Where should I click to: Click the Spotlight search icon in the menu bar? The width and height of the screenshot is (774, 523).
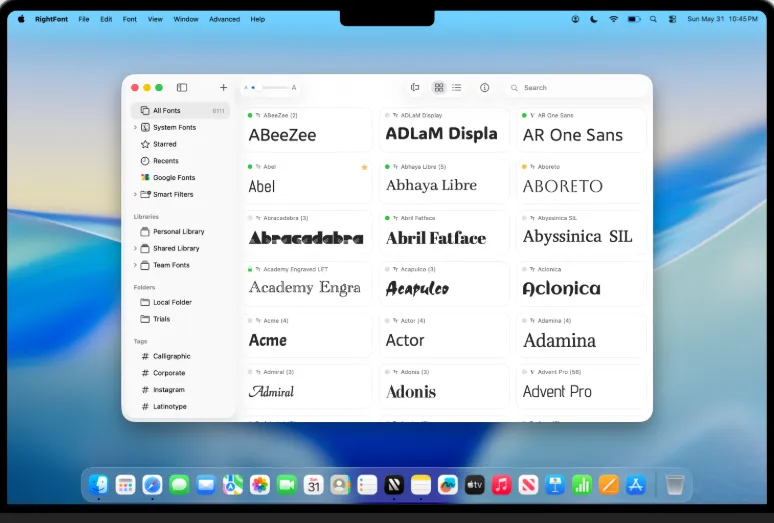pyautogui.click(x=653, y=19)
